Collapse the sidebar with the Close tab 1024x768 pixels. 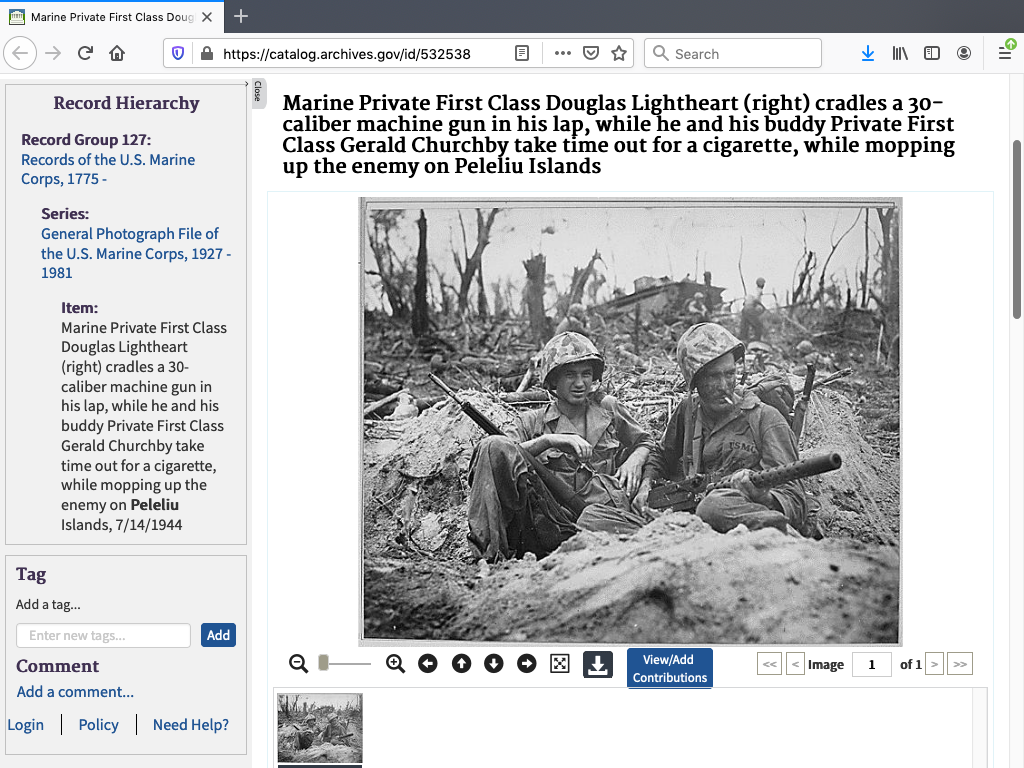(x=257, y=91)
